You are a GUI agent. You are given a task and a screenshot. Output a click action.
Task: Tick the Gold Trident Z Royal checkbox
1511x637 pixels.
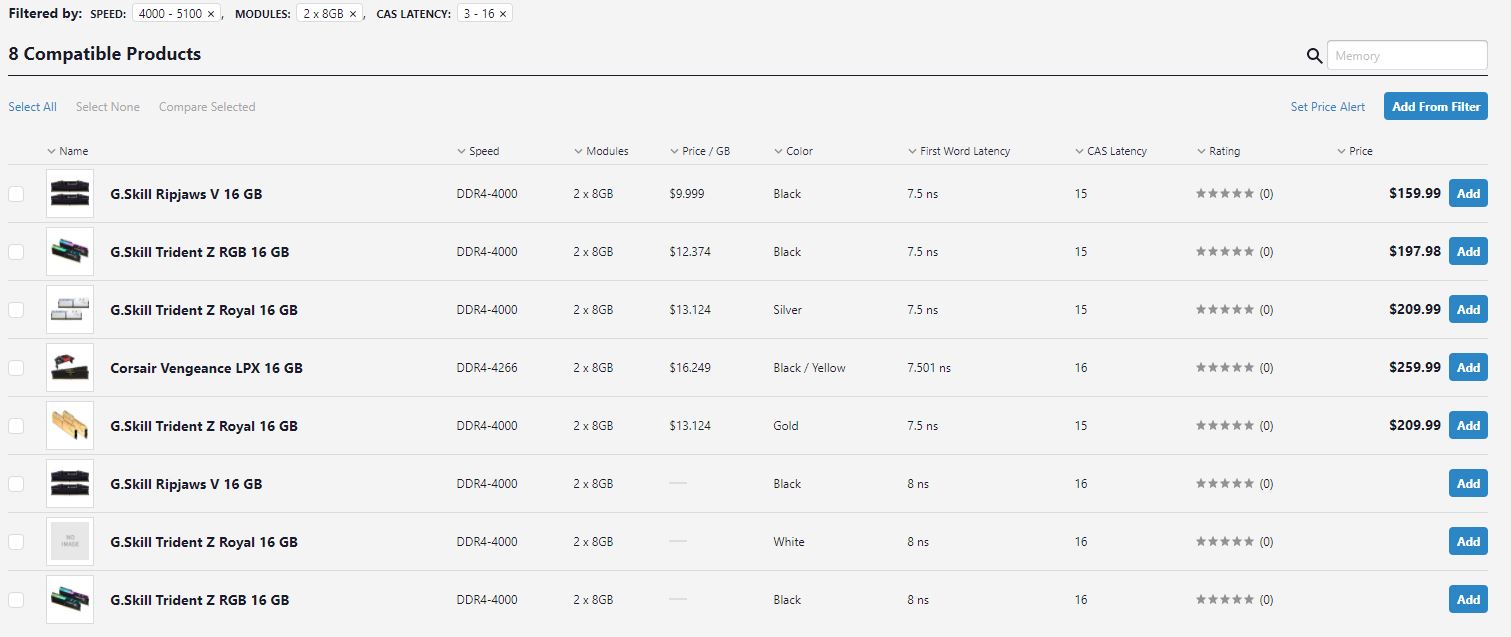click(16, 426)
